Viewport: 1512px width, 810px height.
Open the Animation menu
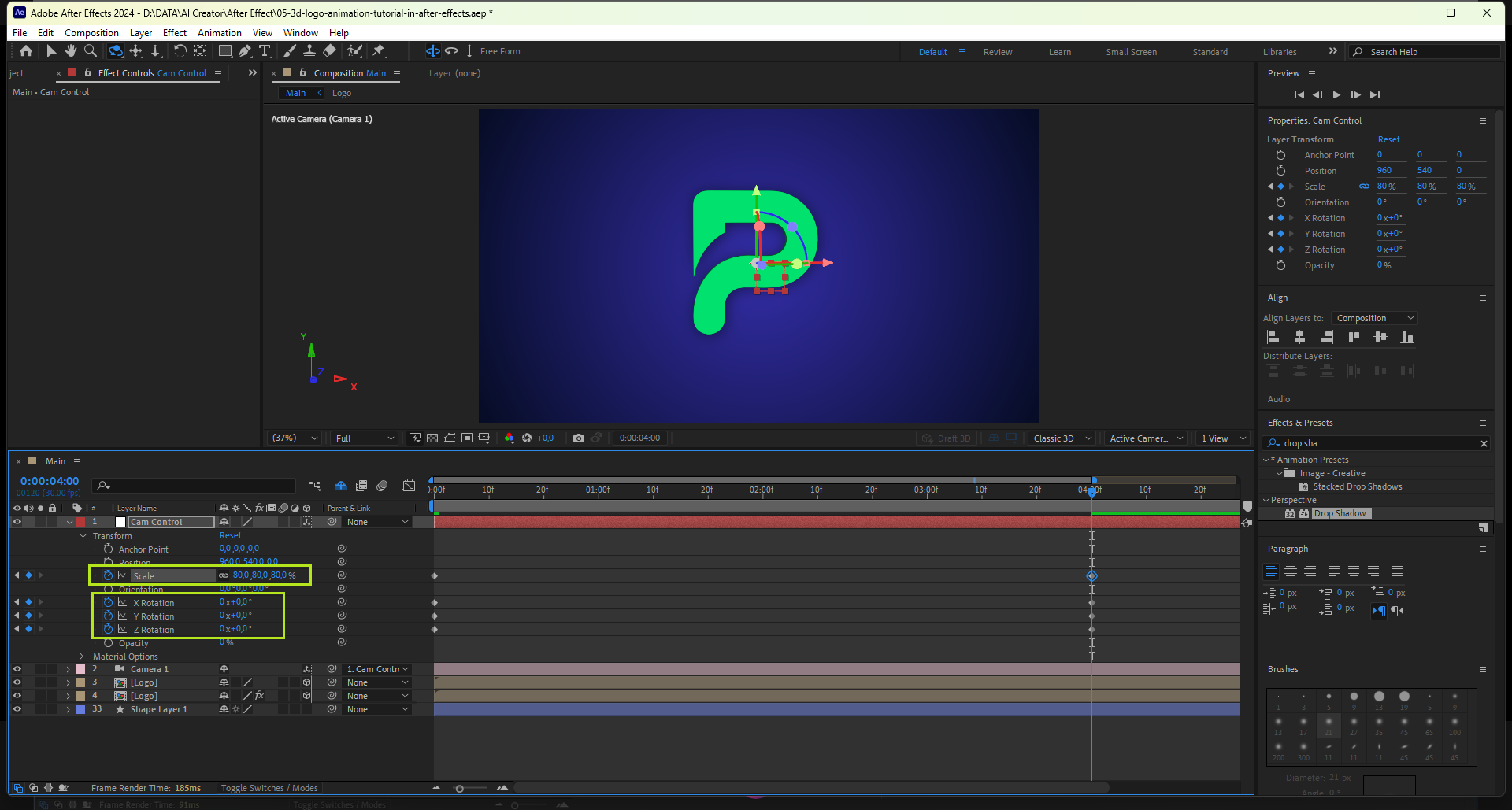pos(219,33)
